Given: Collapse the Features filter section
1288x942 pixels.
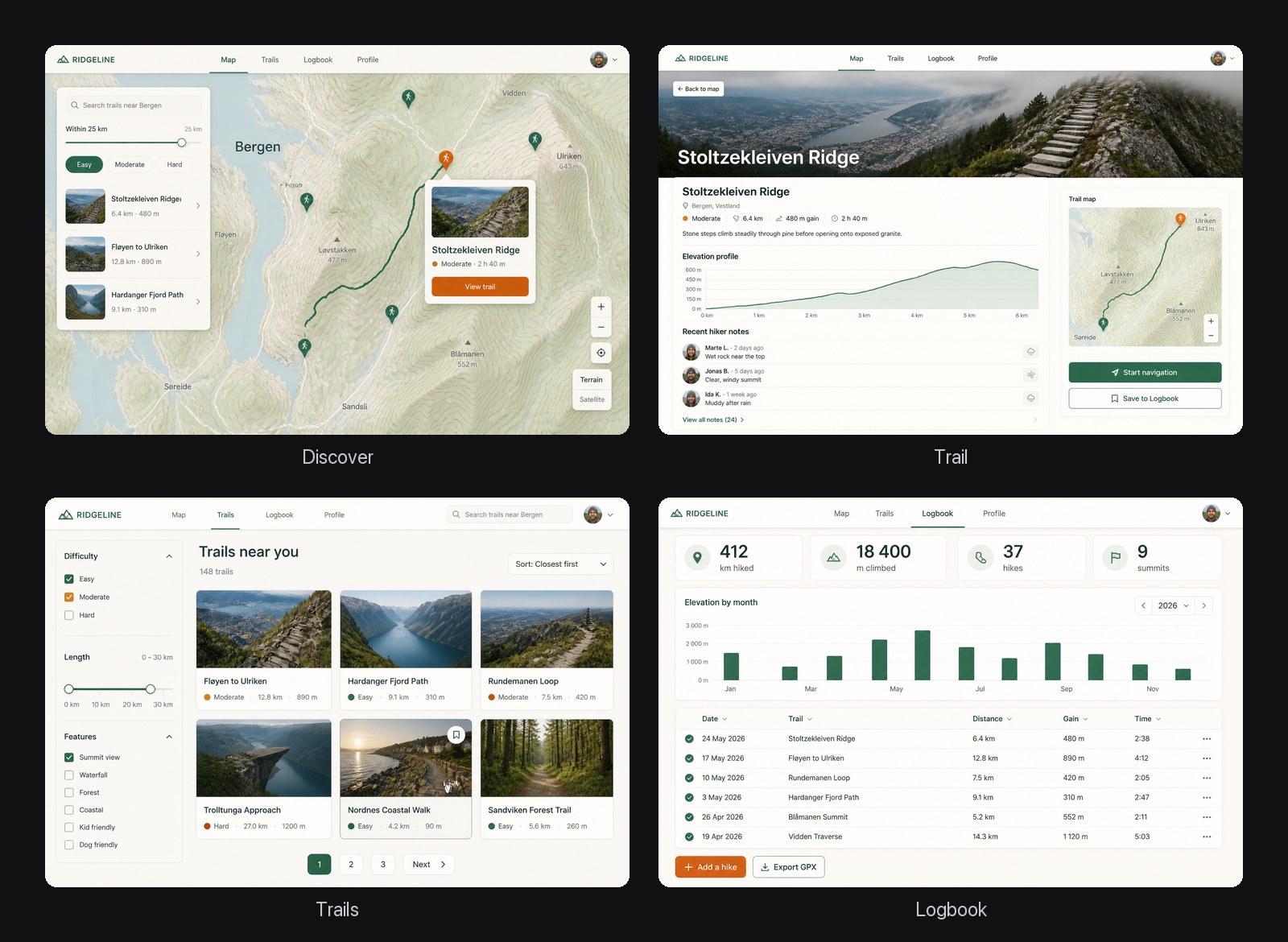Looking at the screenshot, I should pos(169,737).
